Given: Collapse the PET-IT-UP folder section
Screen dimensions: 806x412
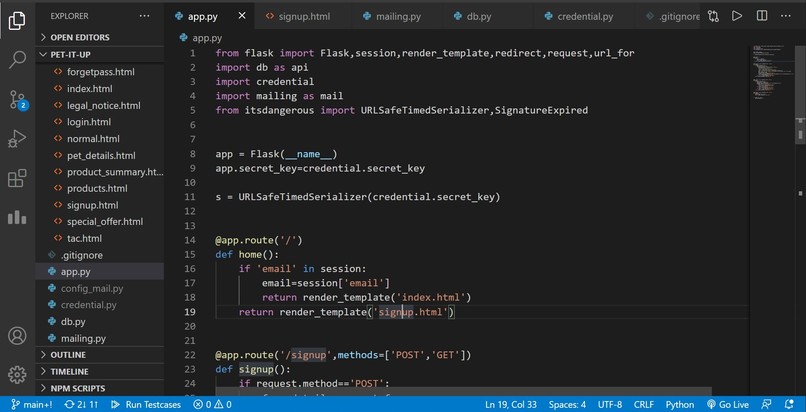Looking at the screenshot, I should pos(100,54).
